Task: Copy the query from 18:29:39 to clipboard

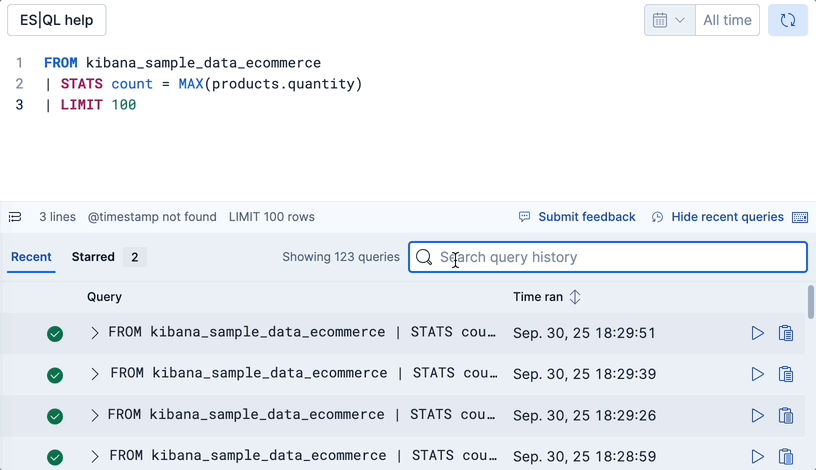Action: [786, 374]
